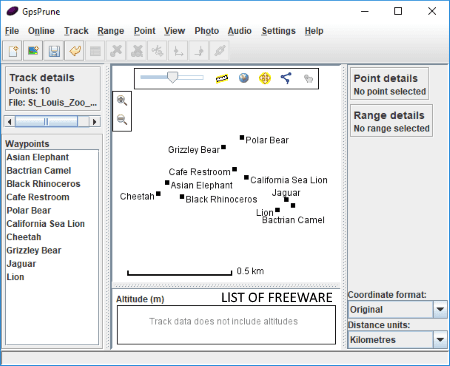The width and height of the screenshot is (450, 366).
Task: Select Lion in Waypoints list
Action: (x=52, y=277)
